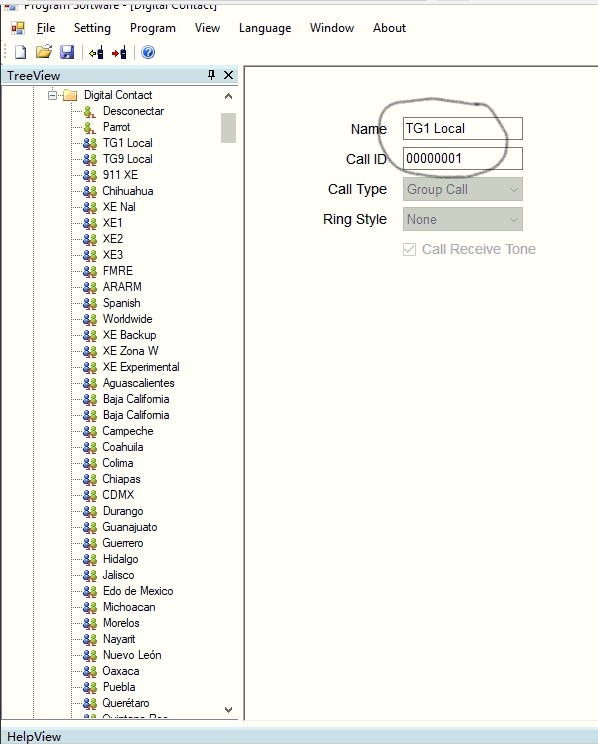Click the Name input field
Image resolution: width=598 pixels, height=744 pixels.
(463, 129)
